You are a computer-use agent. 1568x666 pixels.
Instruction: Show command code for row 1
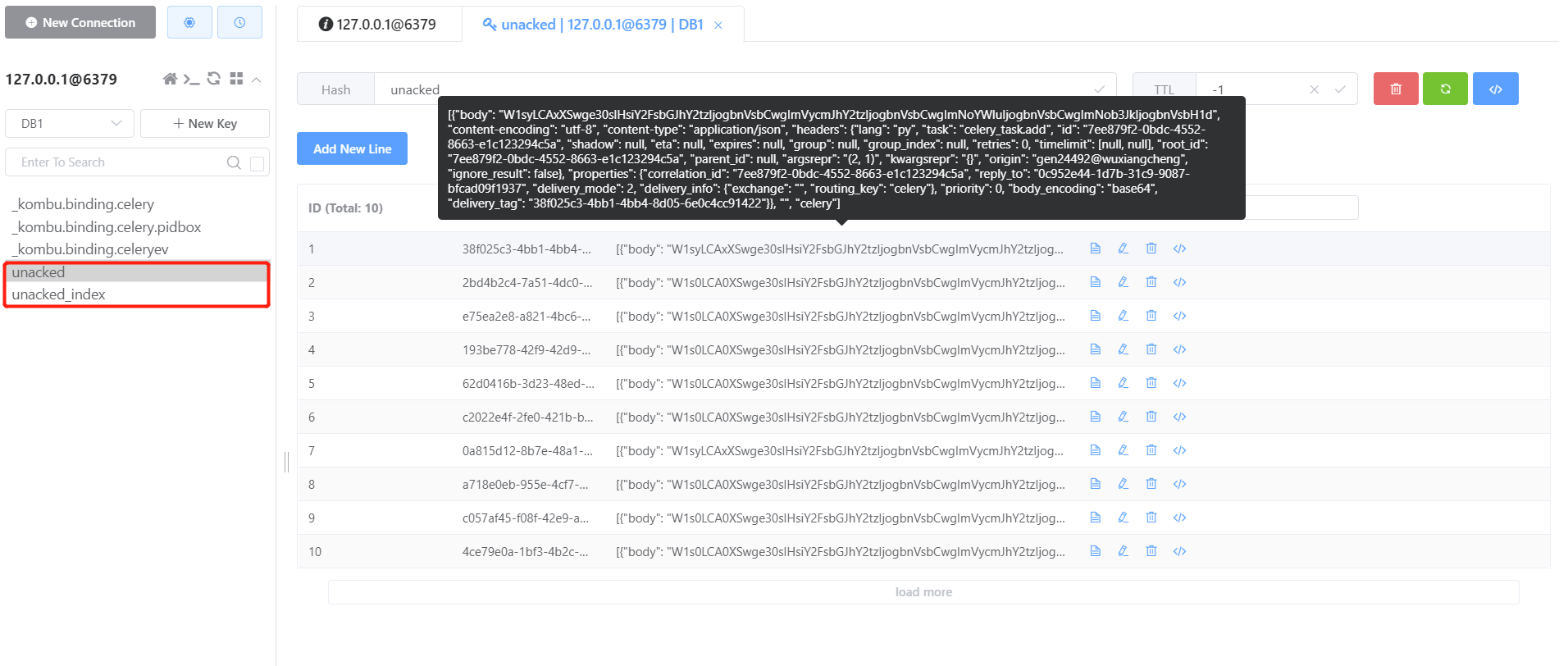click(1180, 249)
